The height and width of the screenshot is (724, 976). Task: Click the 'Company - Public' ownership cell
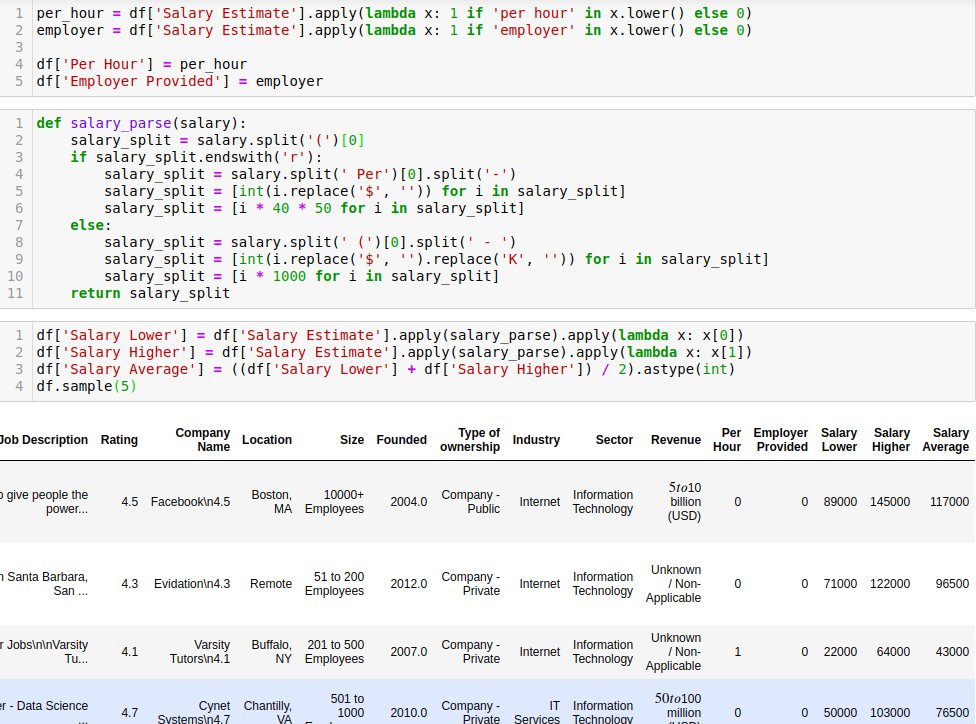point(471,502)
